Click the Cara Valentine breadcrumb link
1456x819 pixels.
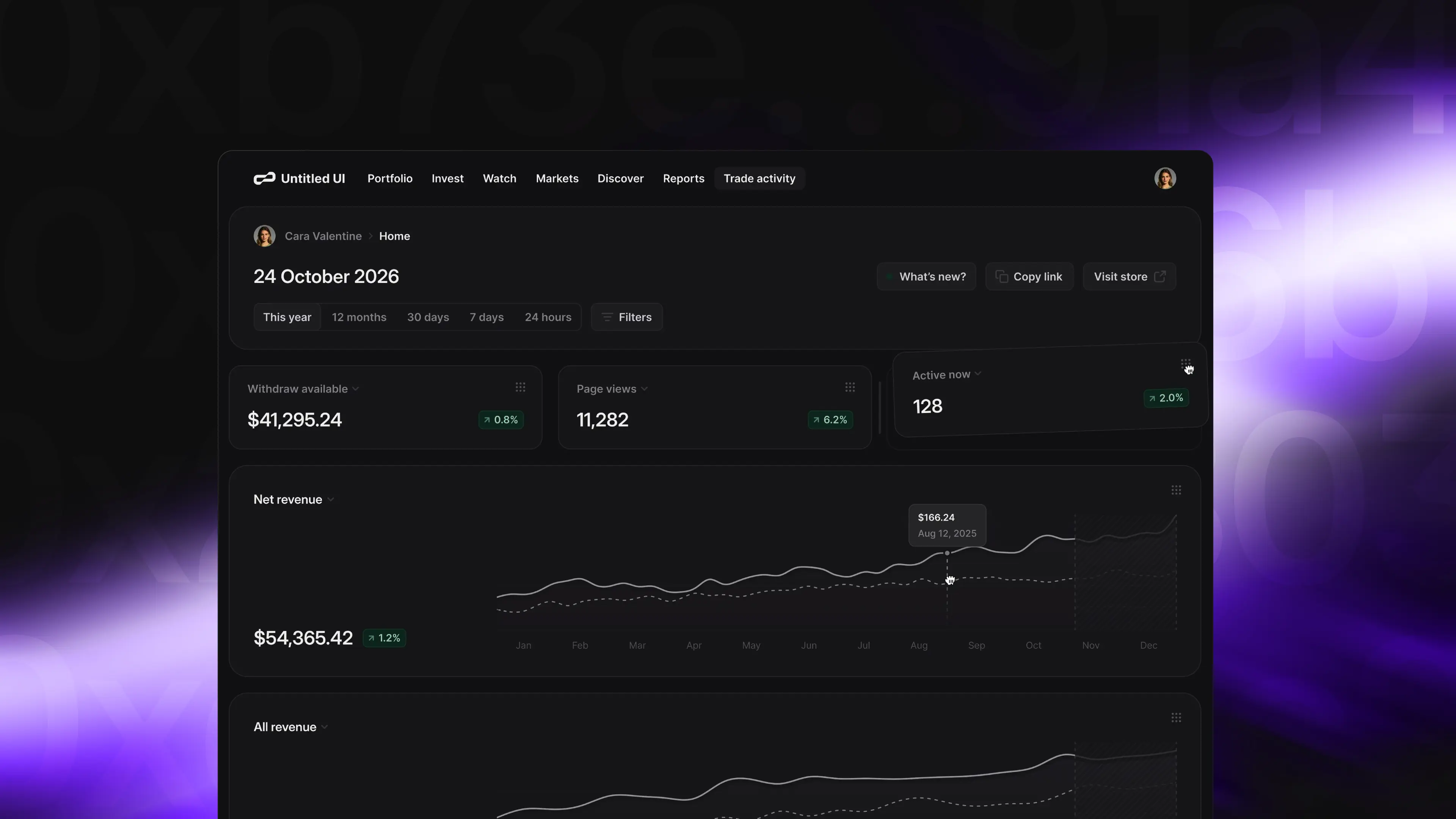point(323,236)
